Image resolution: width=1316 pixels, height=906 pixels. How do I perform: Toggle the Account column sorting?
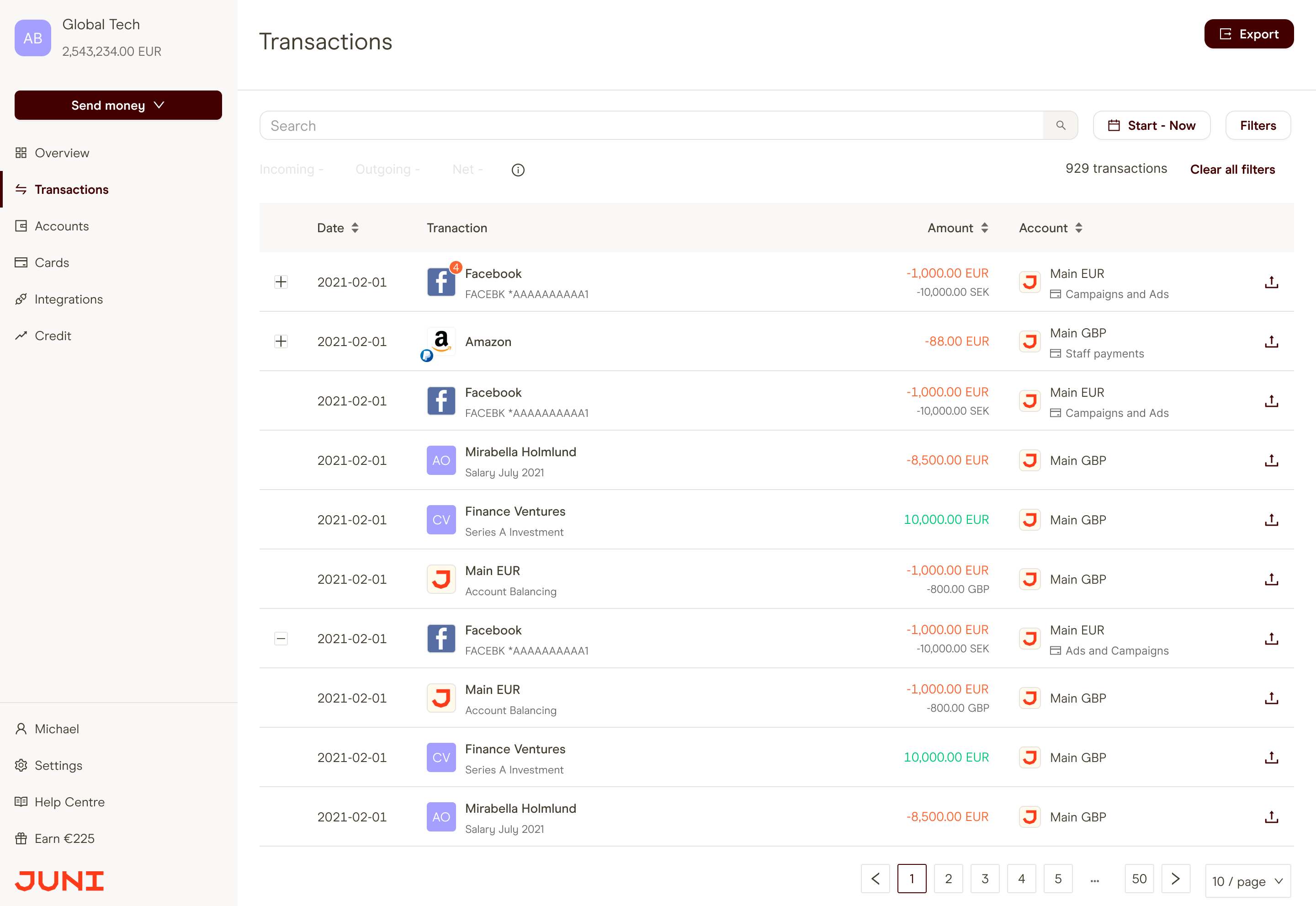pos(1079,228)
